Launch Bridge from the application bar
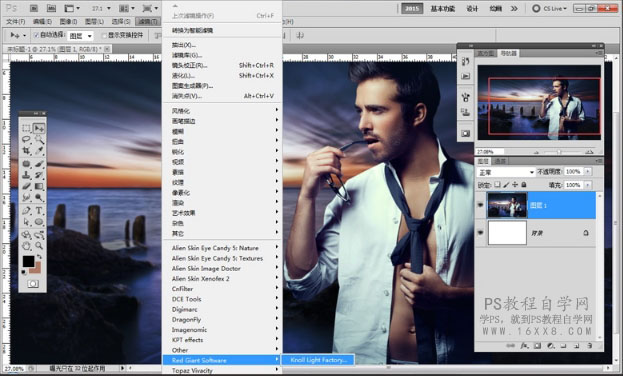The image size is (623, 376). click(x=33, y=8)
